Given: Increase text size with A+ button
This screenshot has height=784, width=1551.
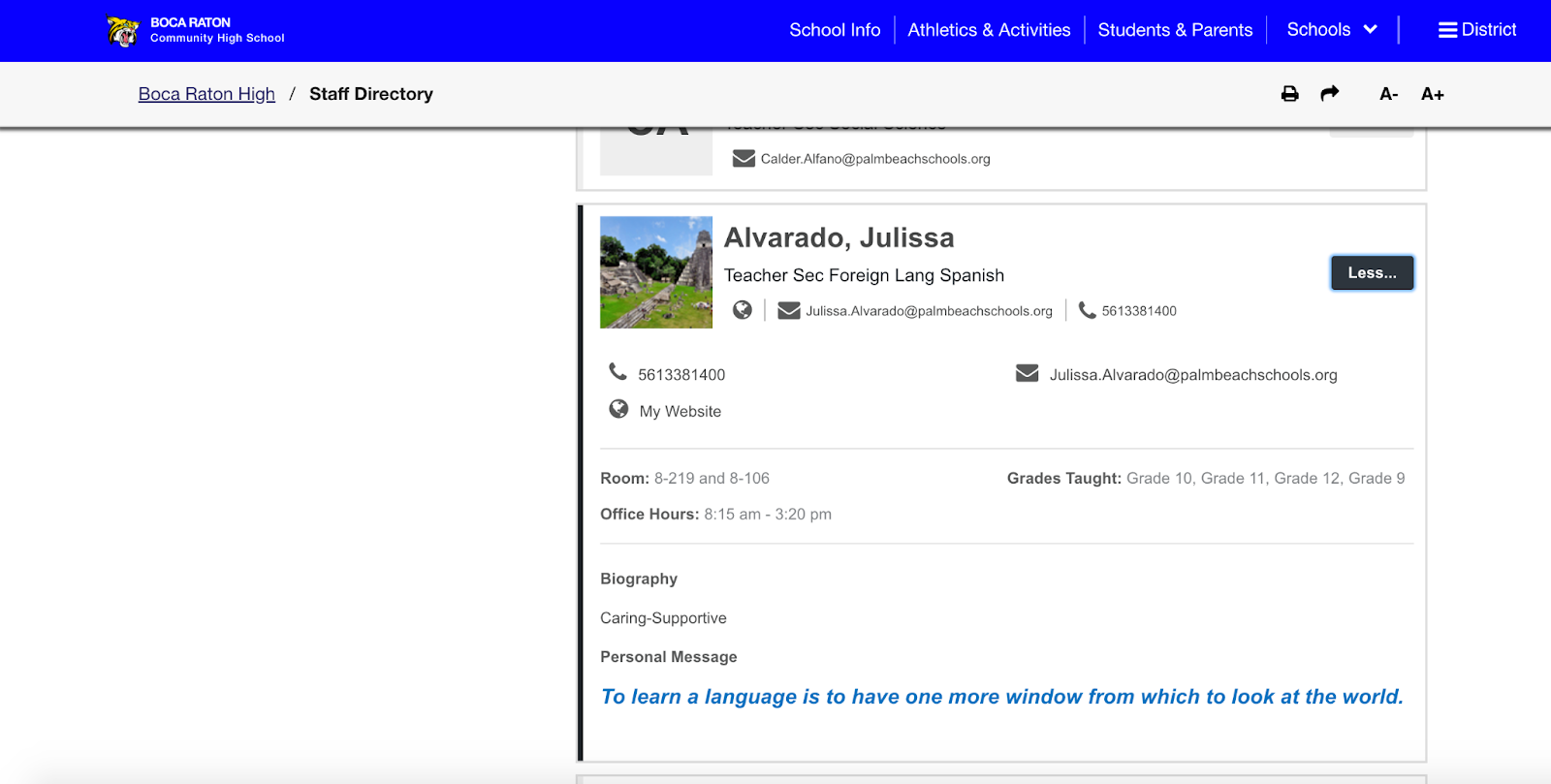Looking at the screenshot, I should (1432, 94).
